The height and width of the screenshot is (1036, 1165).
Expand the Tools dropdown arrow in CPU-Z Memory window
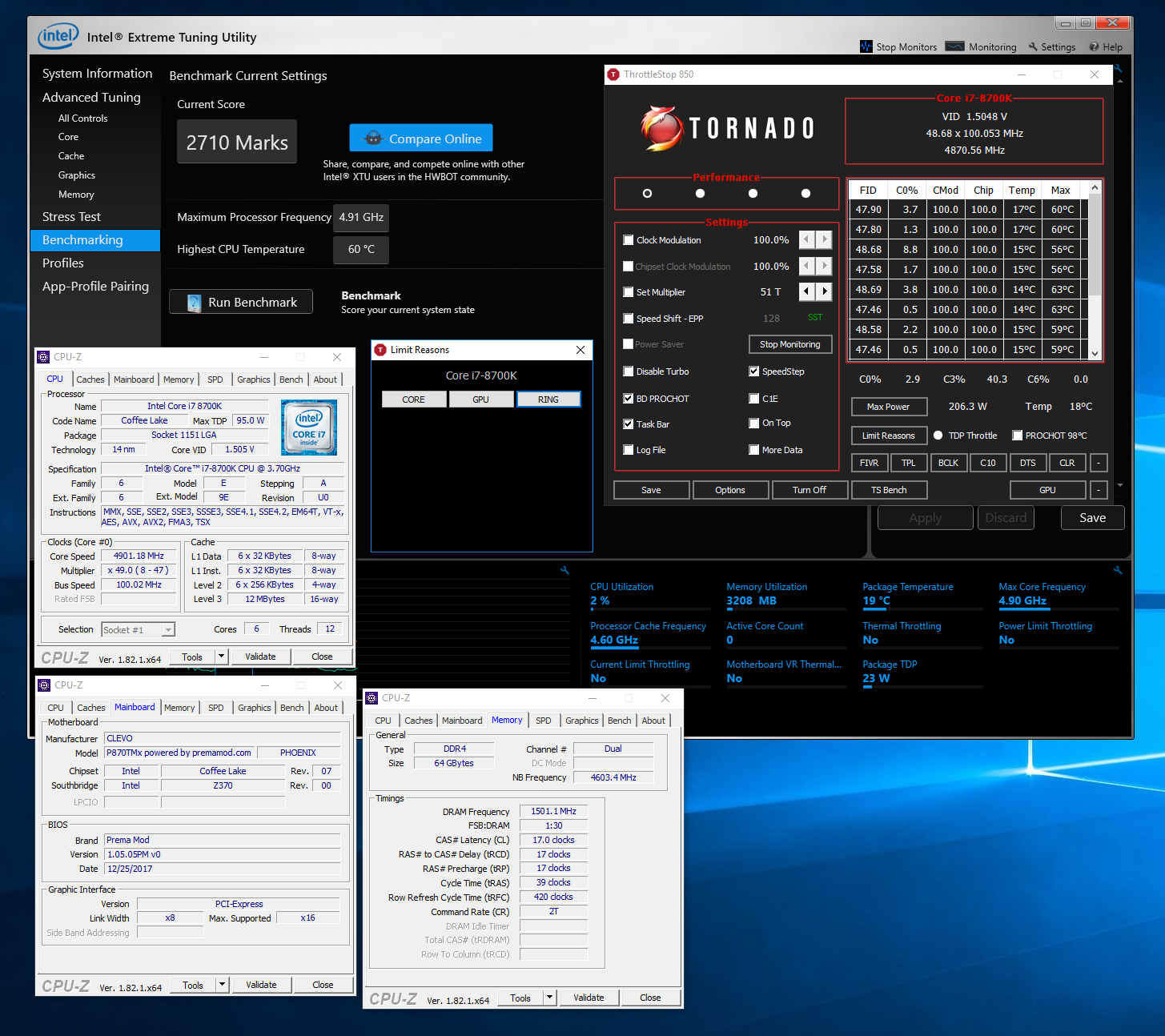[x=549, y=998]
